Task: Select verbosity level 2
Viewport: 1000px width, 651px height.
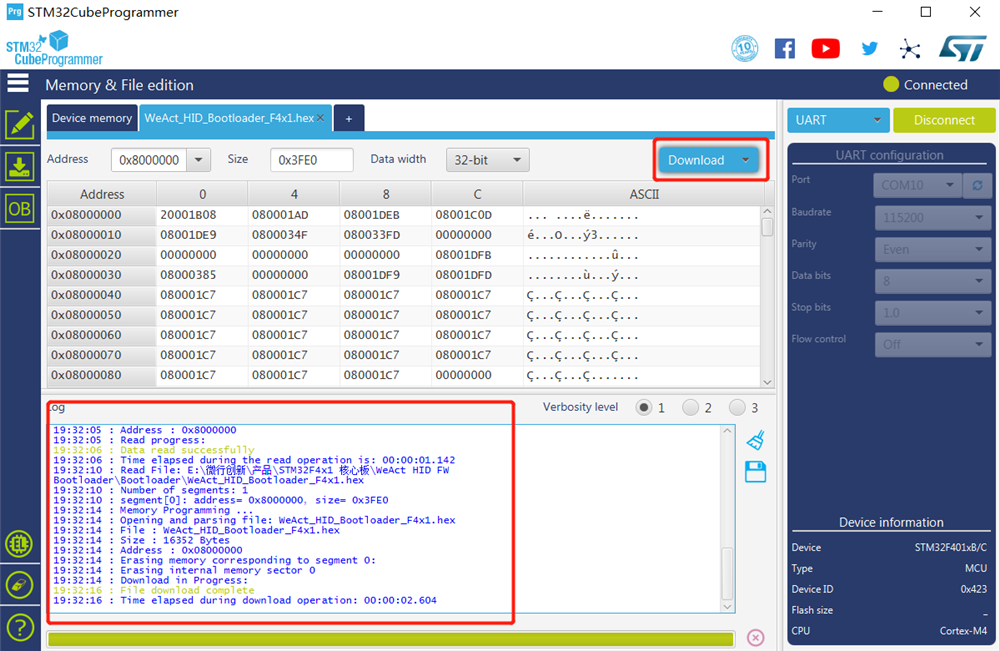Action: click(690, 407)
